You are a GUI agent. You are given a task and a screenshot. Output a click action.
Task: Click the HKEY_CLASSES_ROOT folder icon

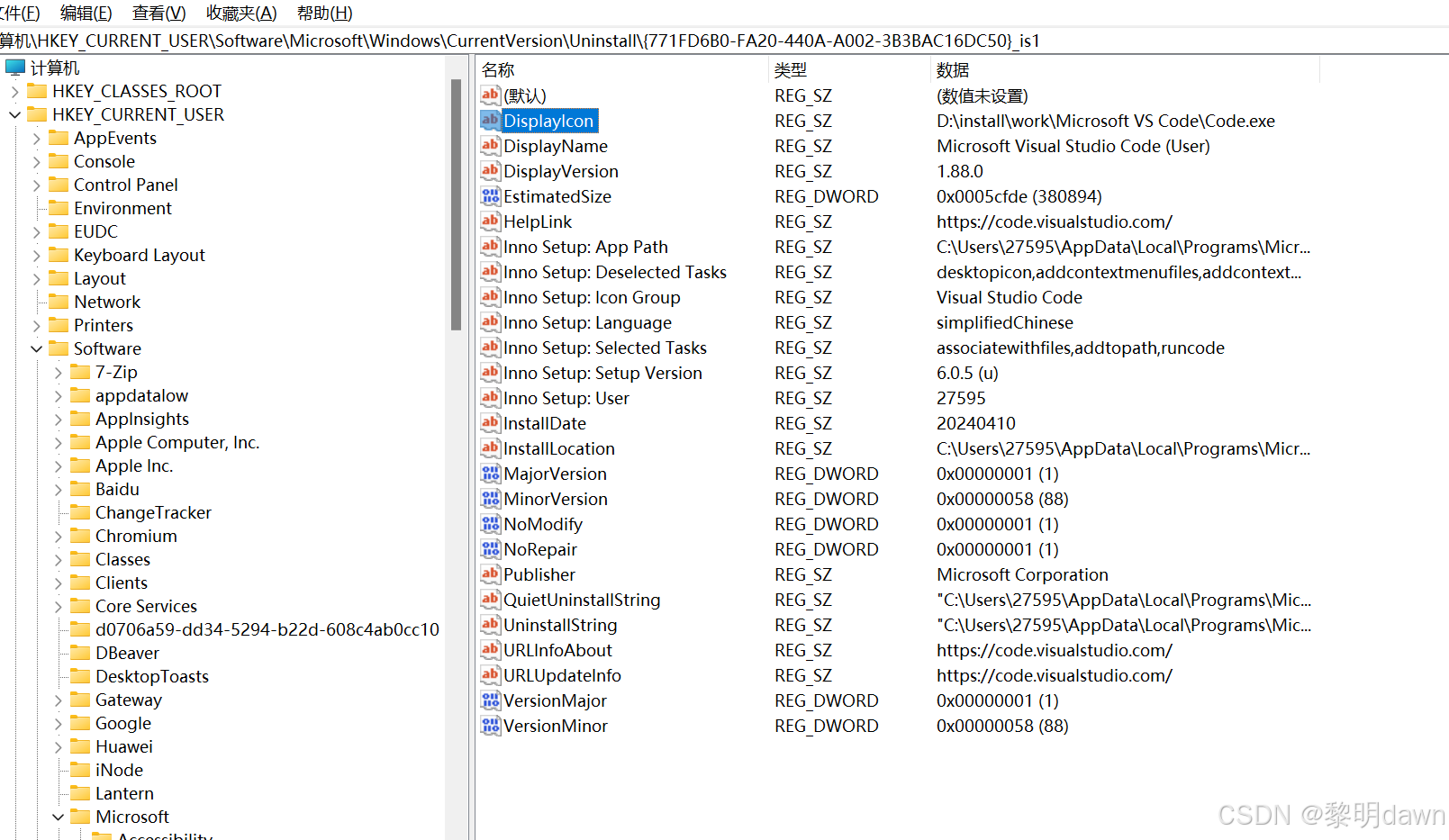pyautogui.click(x=37, y=91)
